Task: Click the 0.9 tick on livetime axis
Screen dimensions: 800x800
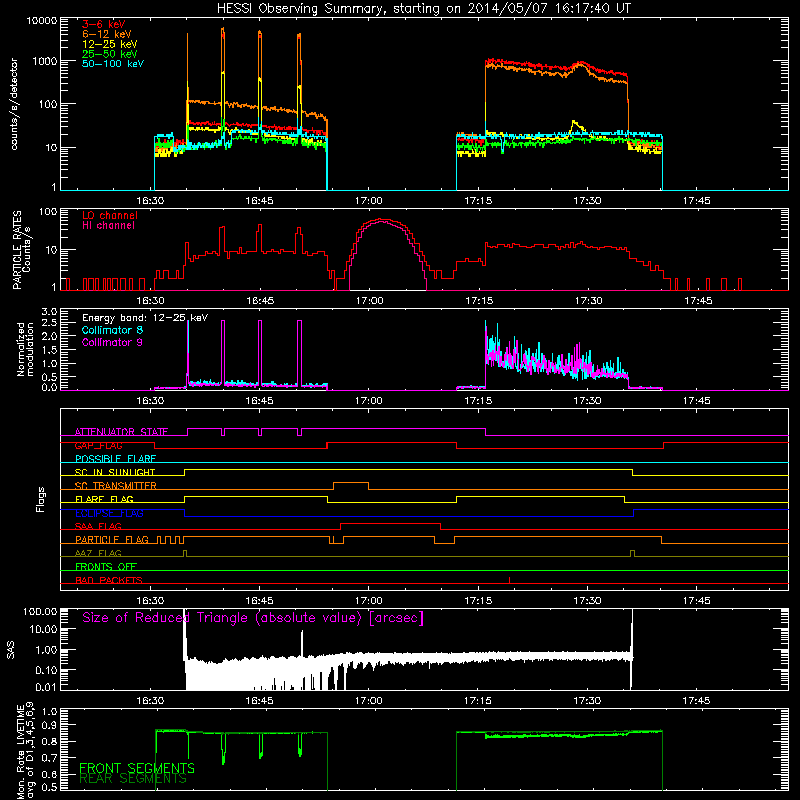Action: [x=49, y=725]
